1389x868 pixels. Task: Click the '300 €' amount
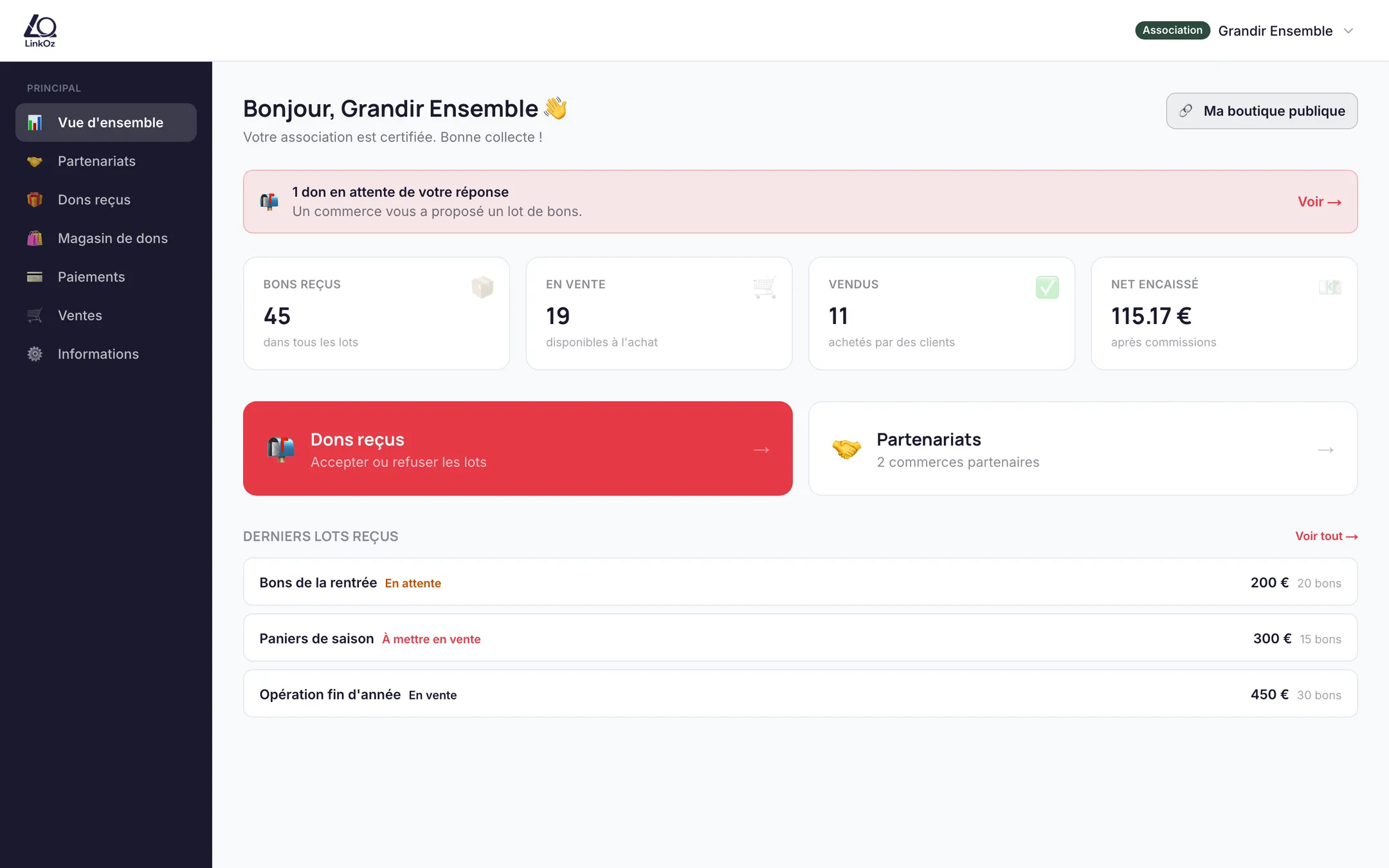tap(1272, 638)
